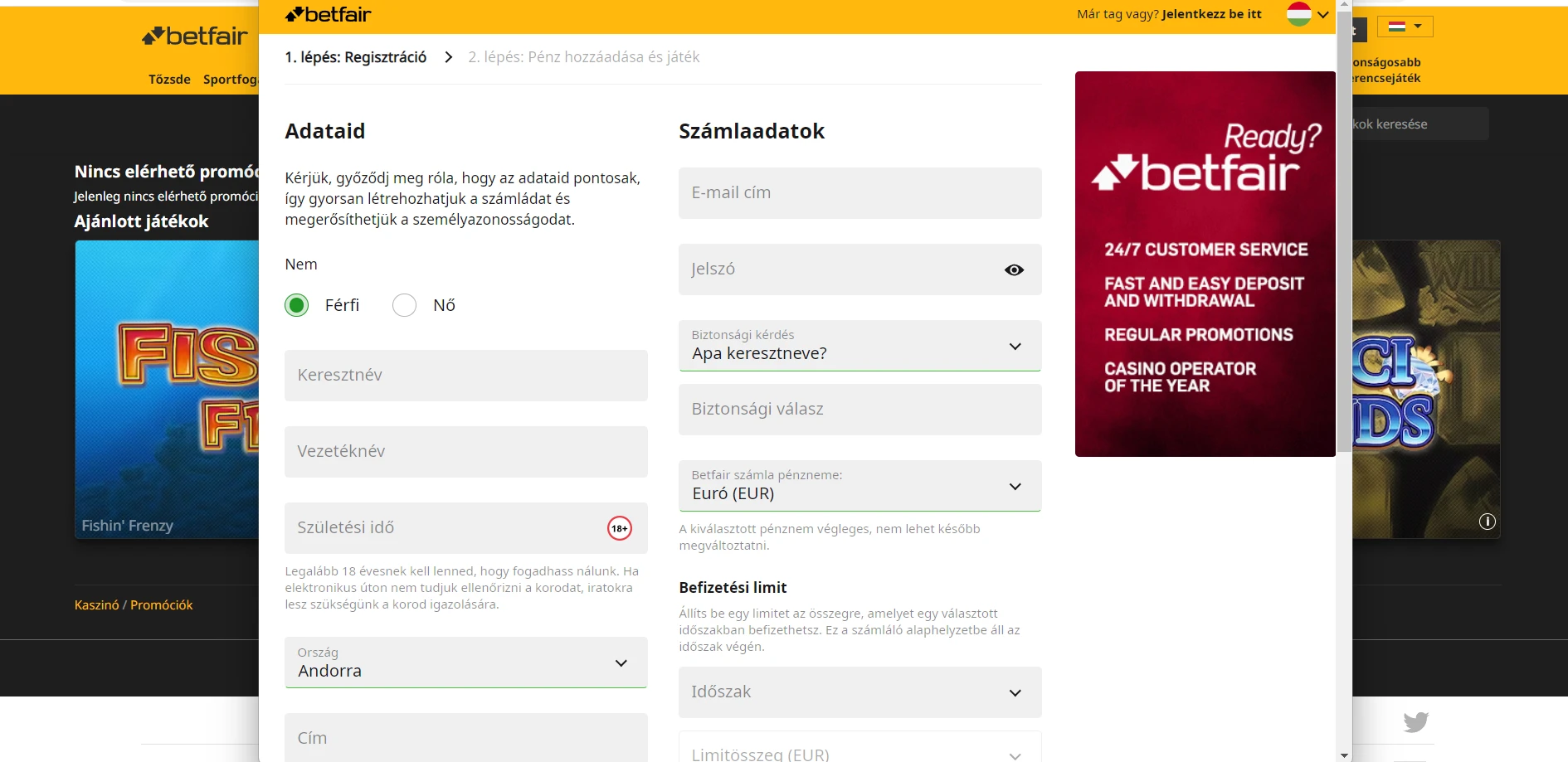The width and height of the screenshot is (1568, 762).
Task: Expand the Biztonsági kérdés dropdown
Action: point(859,346)
